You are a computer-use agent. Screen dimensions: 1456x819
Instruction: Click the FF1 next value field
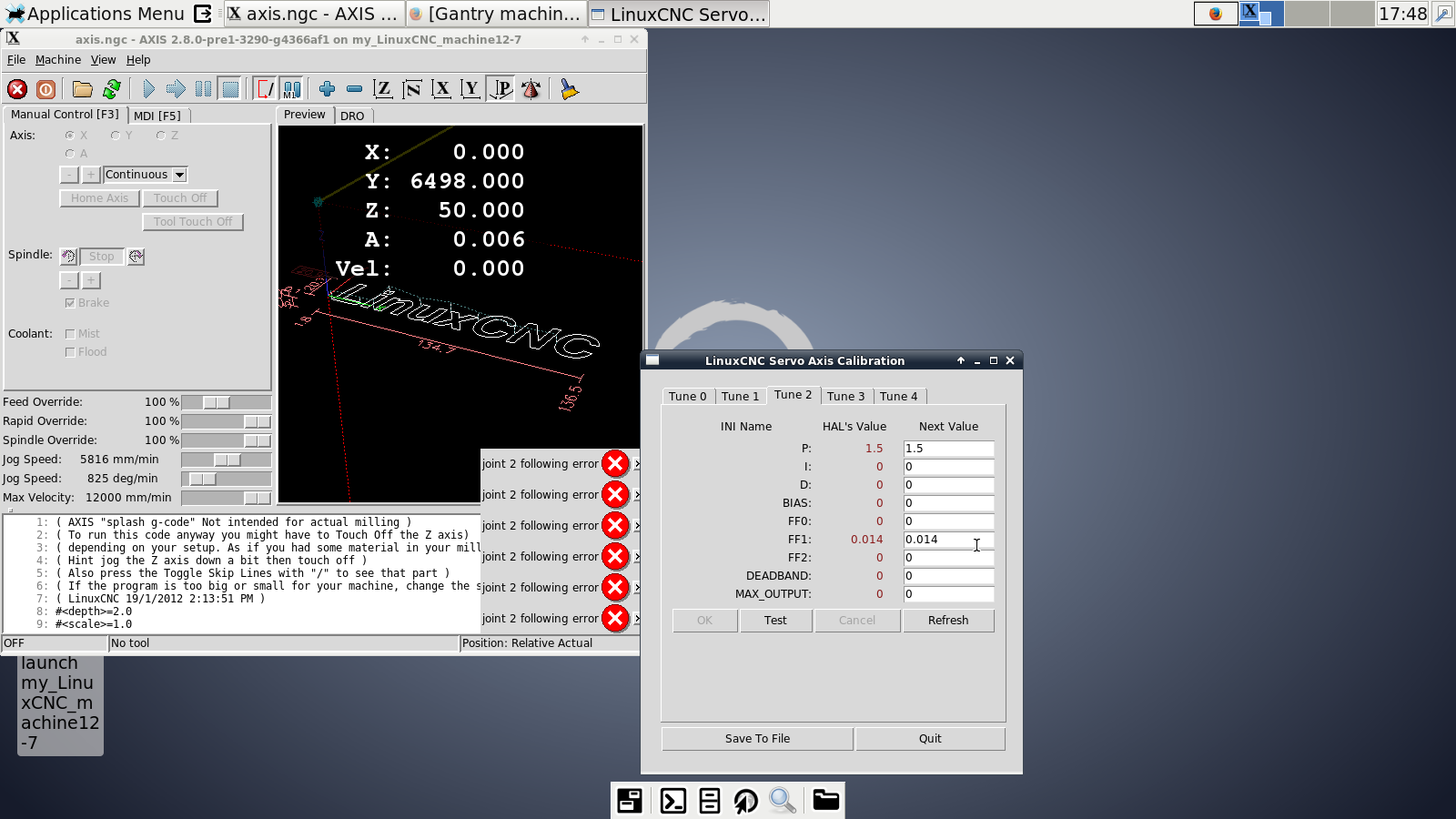(947, 540)
